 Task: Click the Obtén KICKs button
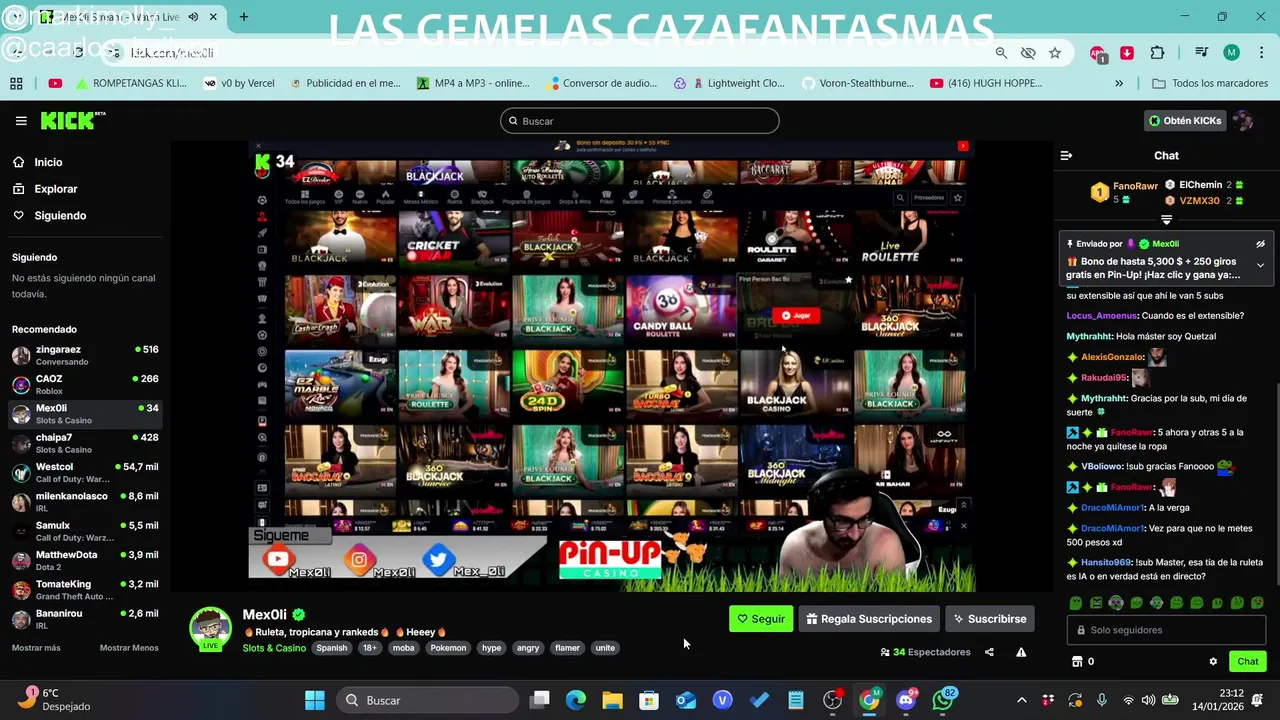pyautogui.click(x=1185, y=121)
